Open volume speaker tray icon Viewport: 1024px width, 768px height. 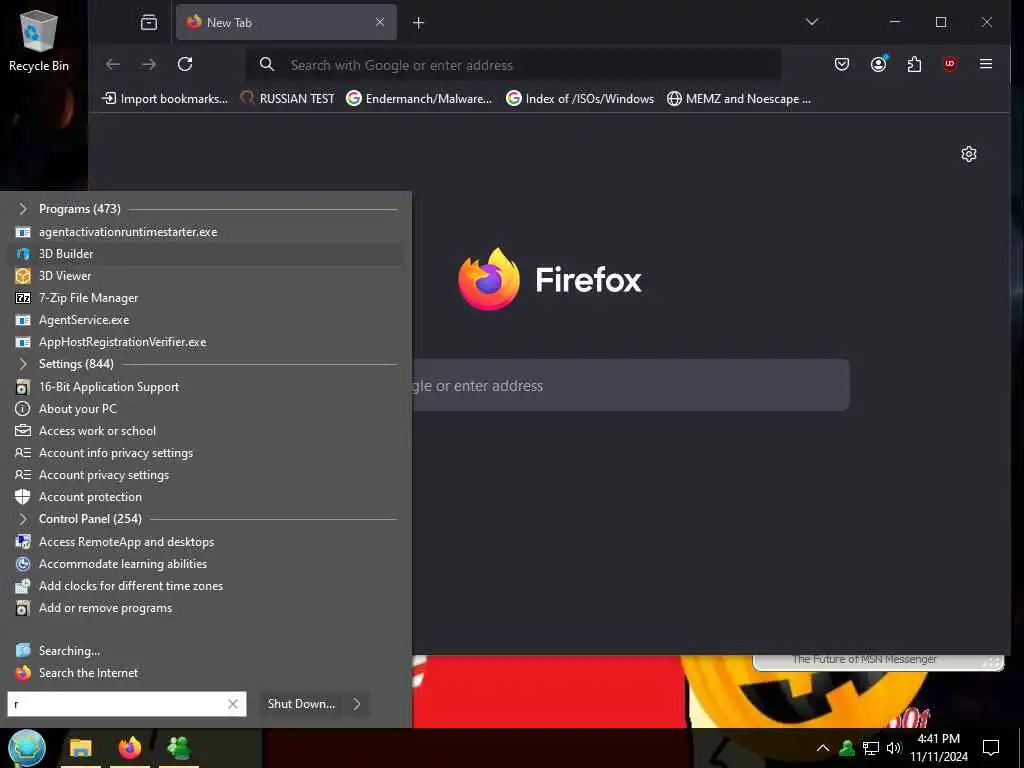[894, 748]
